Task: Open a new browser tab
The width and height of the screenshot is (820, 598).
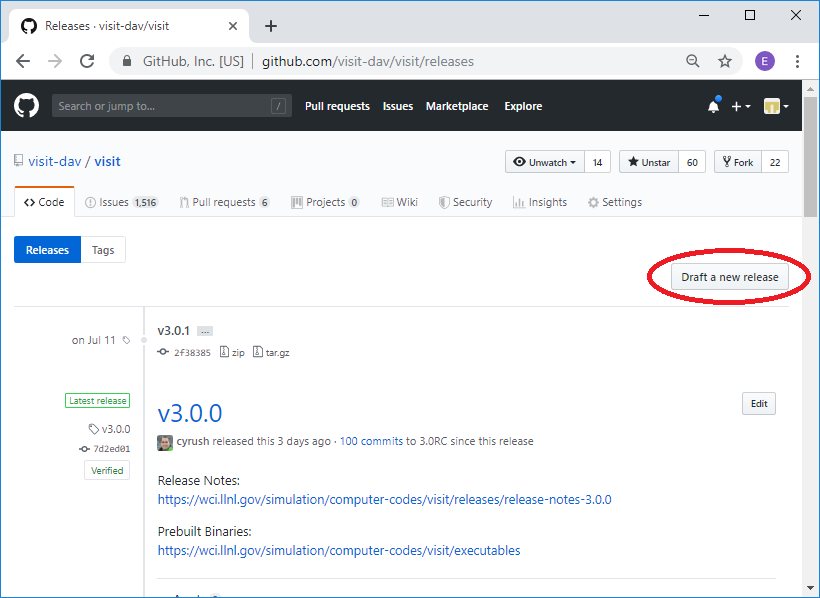Action: tap(270, 26)
